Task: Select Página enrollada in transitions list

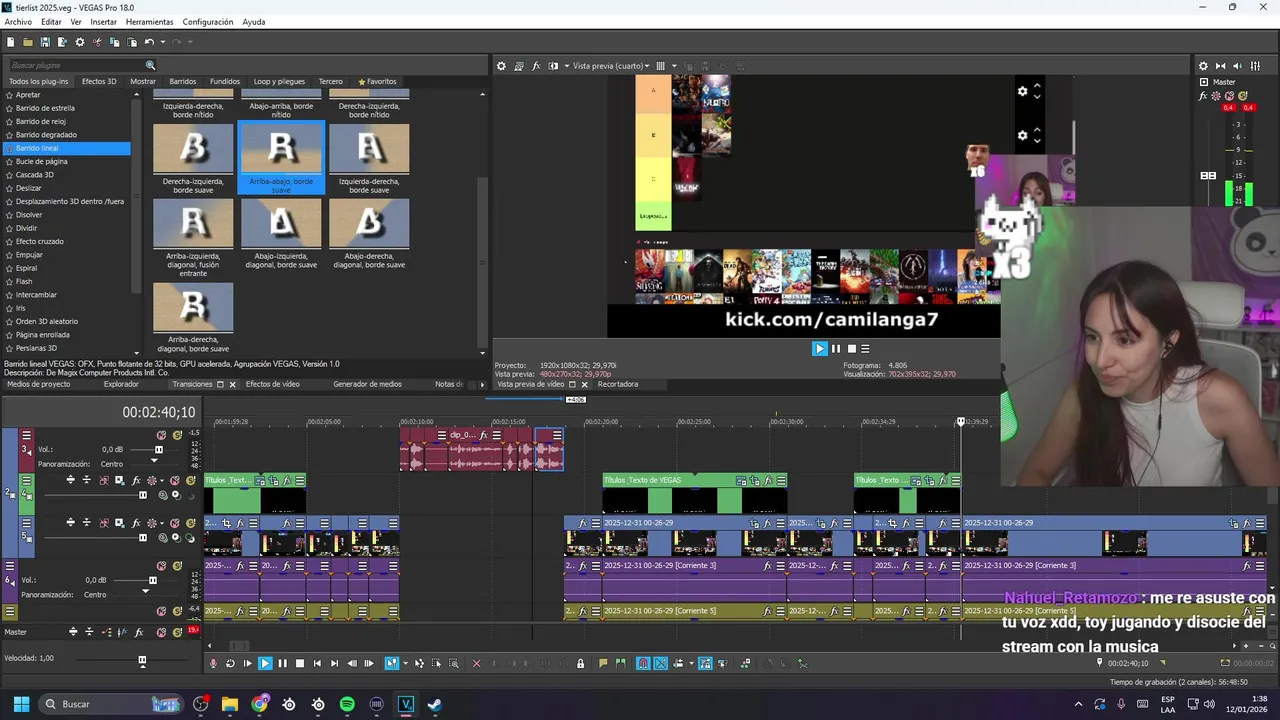Action: (x=43, y=335)
